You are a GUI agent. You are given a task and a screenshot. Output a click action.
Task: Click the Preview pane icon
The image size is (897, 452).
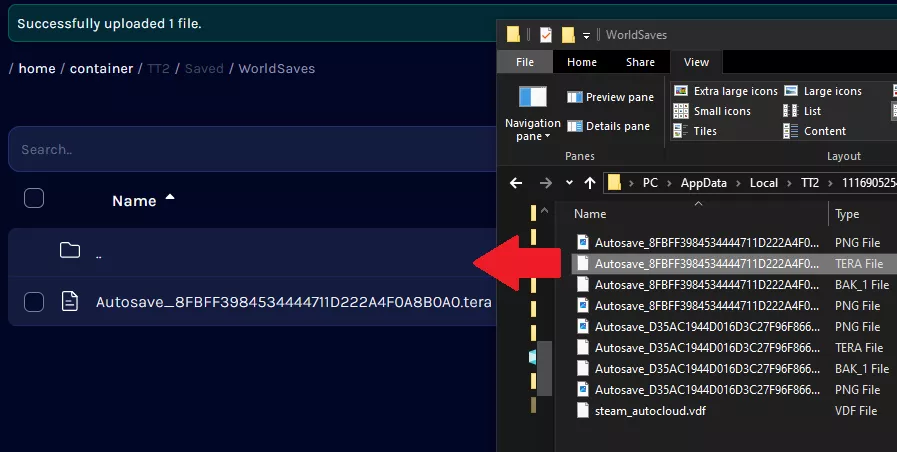[x=574, y=97]
